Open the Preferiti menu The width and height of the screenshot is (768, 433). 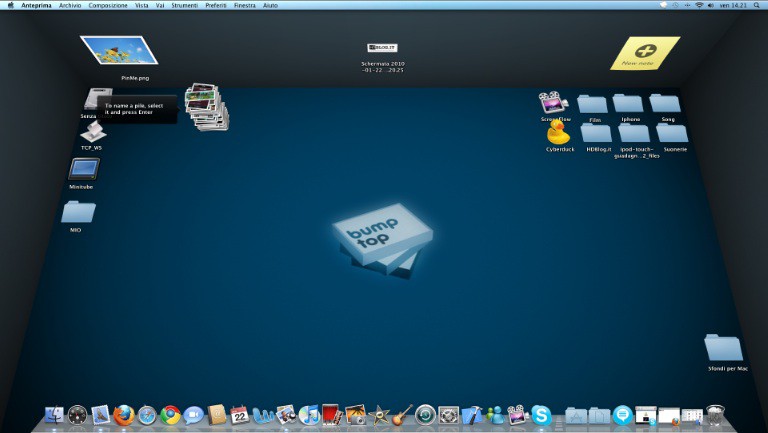tap(216, 5)
